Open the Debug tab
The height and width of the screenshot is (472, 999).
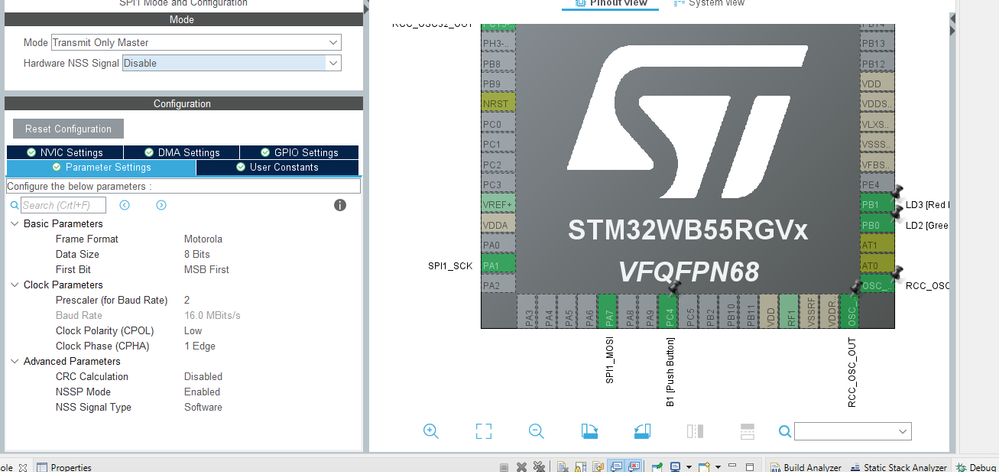[976, 467]
